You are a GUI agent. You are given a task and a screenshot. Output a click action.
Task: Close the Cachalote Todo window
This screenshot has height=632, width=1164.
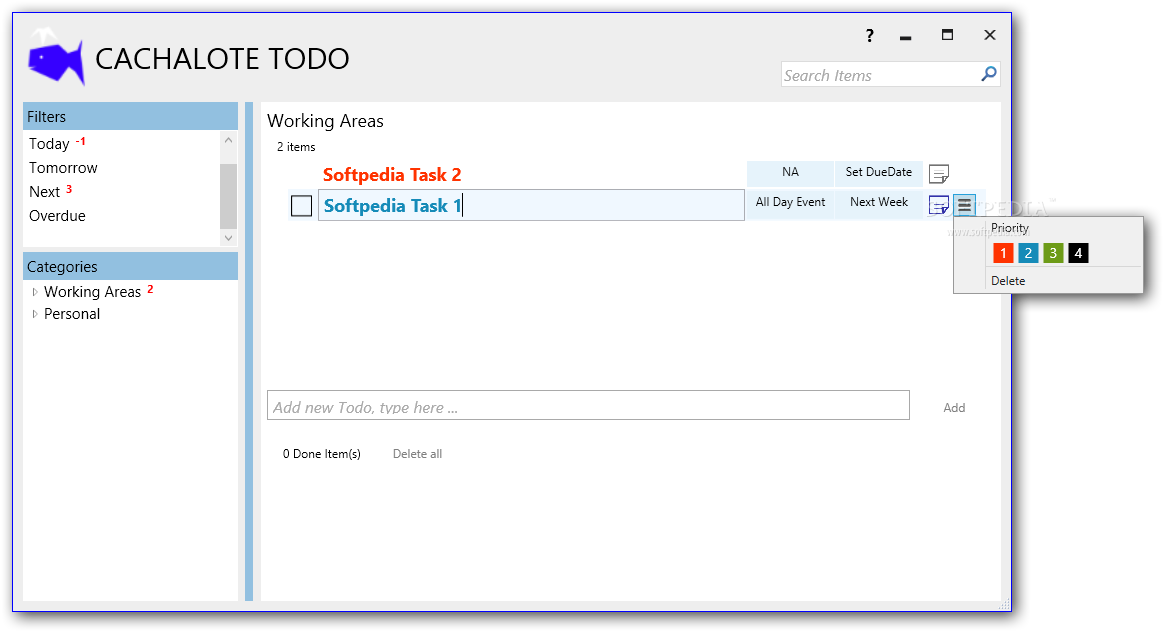click(x=990, y=35)
